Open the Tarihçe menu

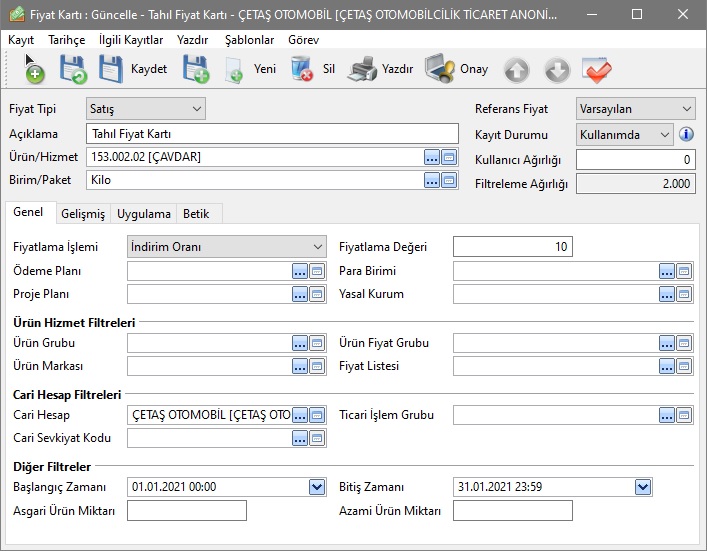click(x=65, y=40)
